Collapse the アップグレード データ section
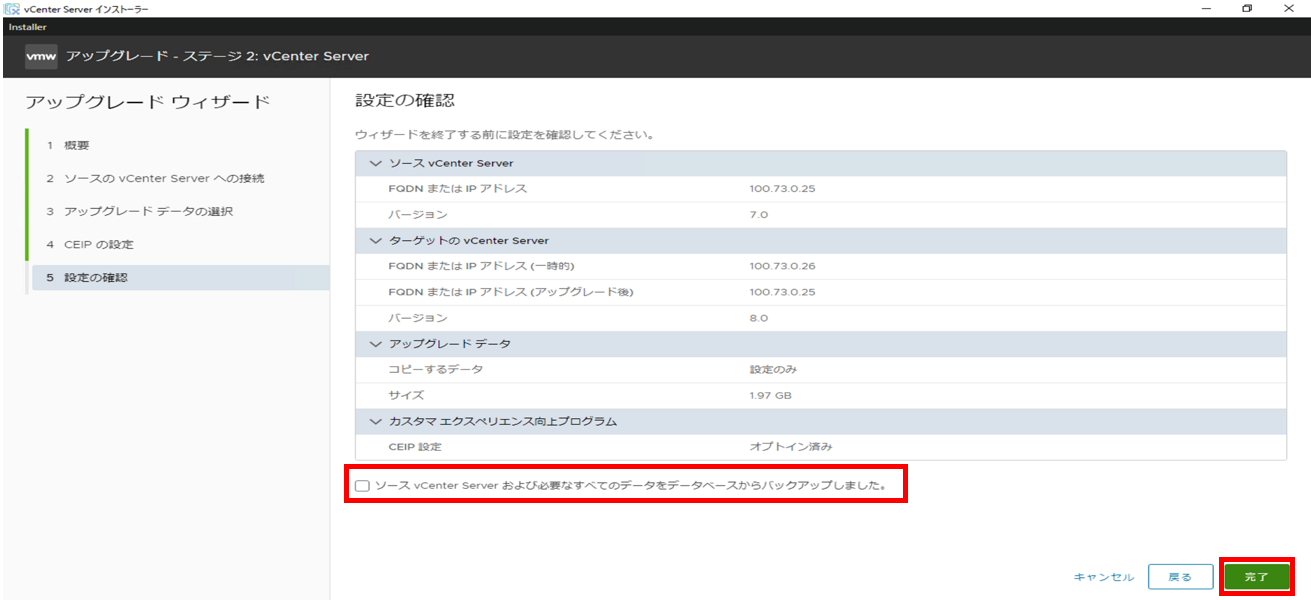1311x600 pixels. click(x=376, y=344)
